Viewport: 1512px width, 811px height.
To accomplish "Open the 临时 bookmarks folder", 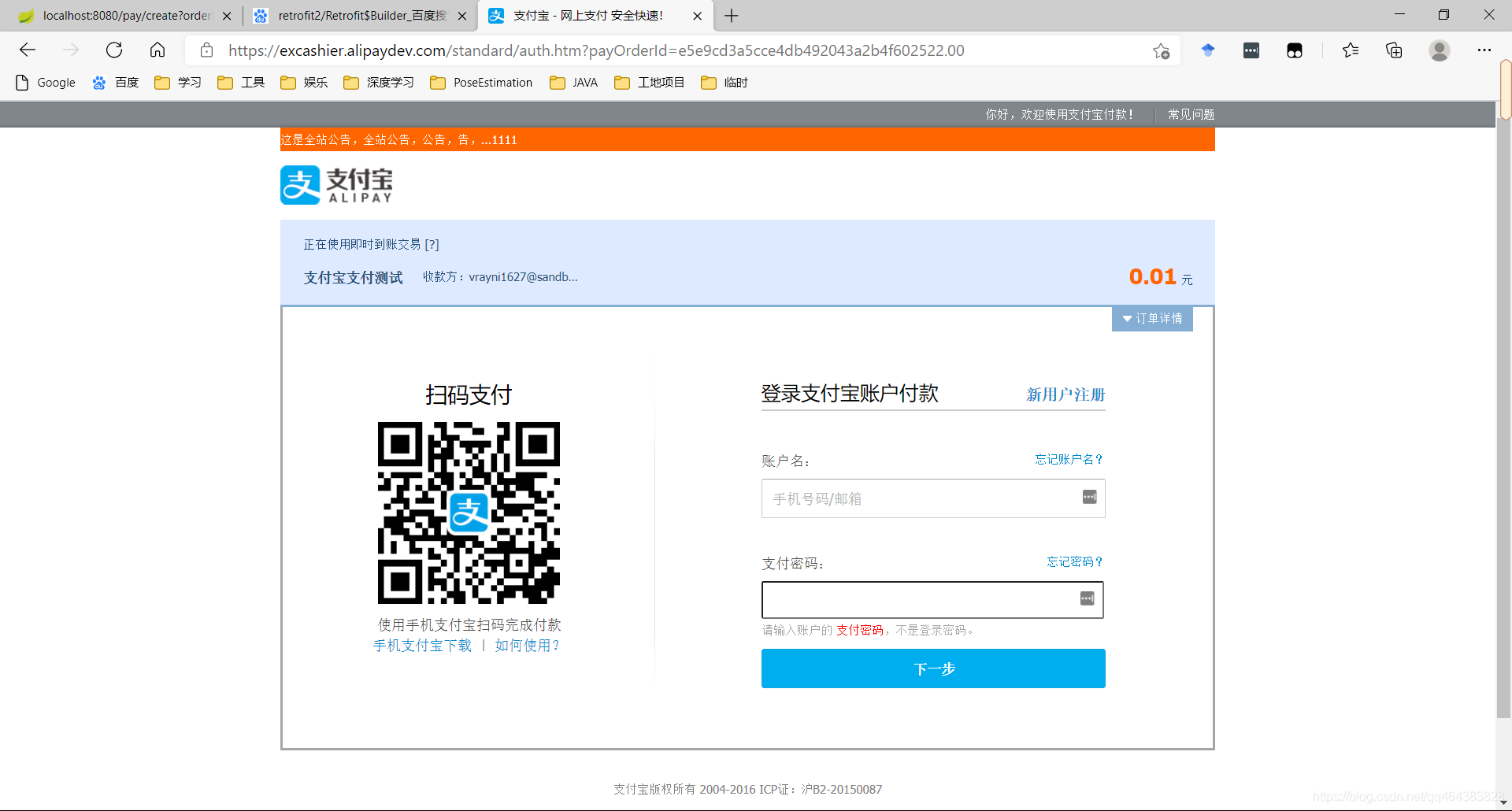I will click(x=724, y=83).
